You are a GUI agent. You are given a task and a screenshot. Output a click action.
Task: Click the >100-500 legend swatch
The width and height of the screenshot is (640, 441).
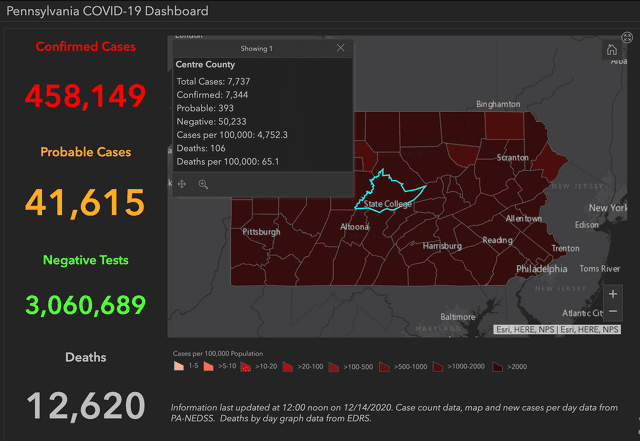pyautogui.click(x=333, y=366)
